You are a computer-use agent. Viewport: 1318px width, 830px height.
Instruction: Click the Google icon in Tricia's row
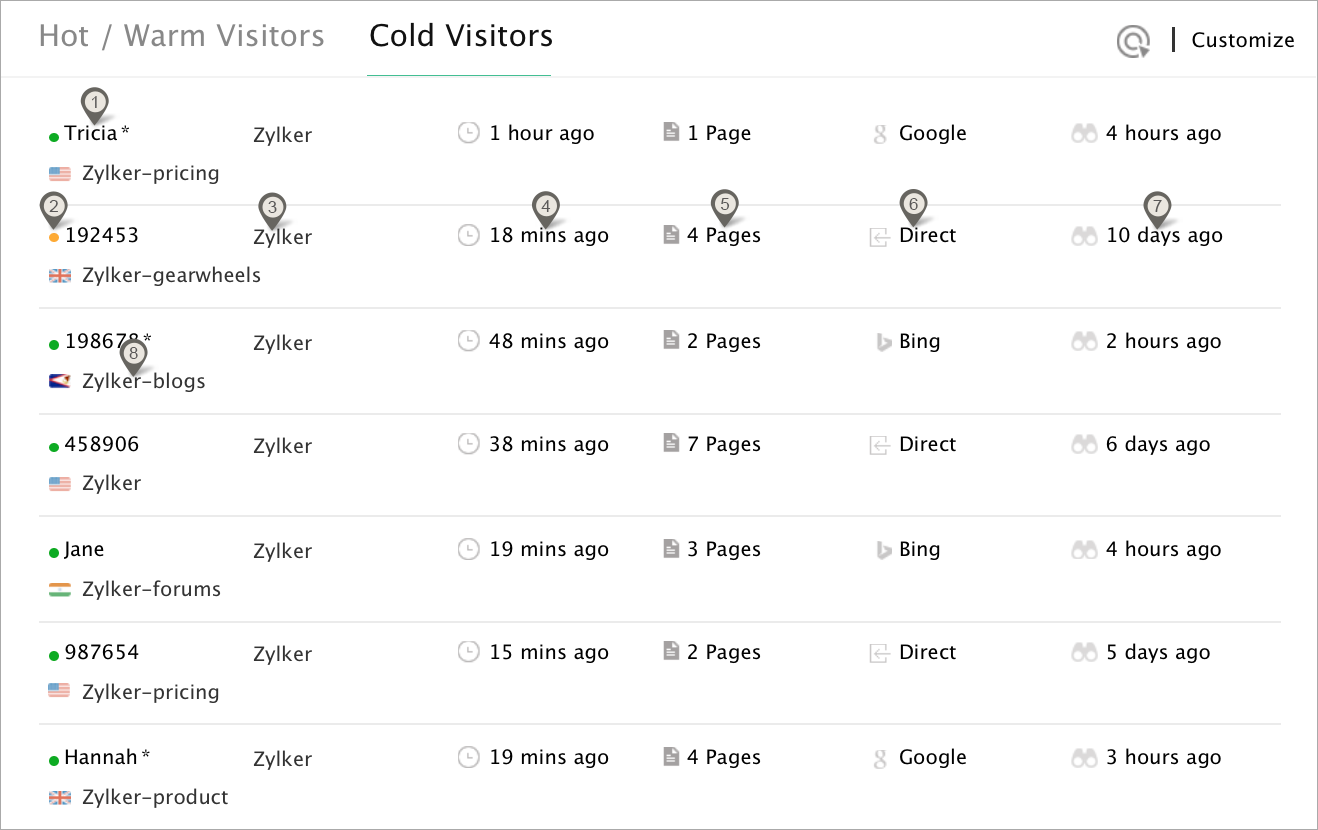point(880,134)
